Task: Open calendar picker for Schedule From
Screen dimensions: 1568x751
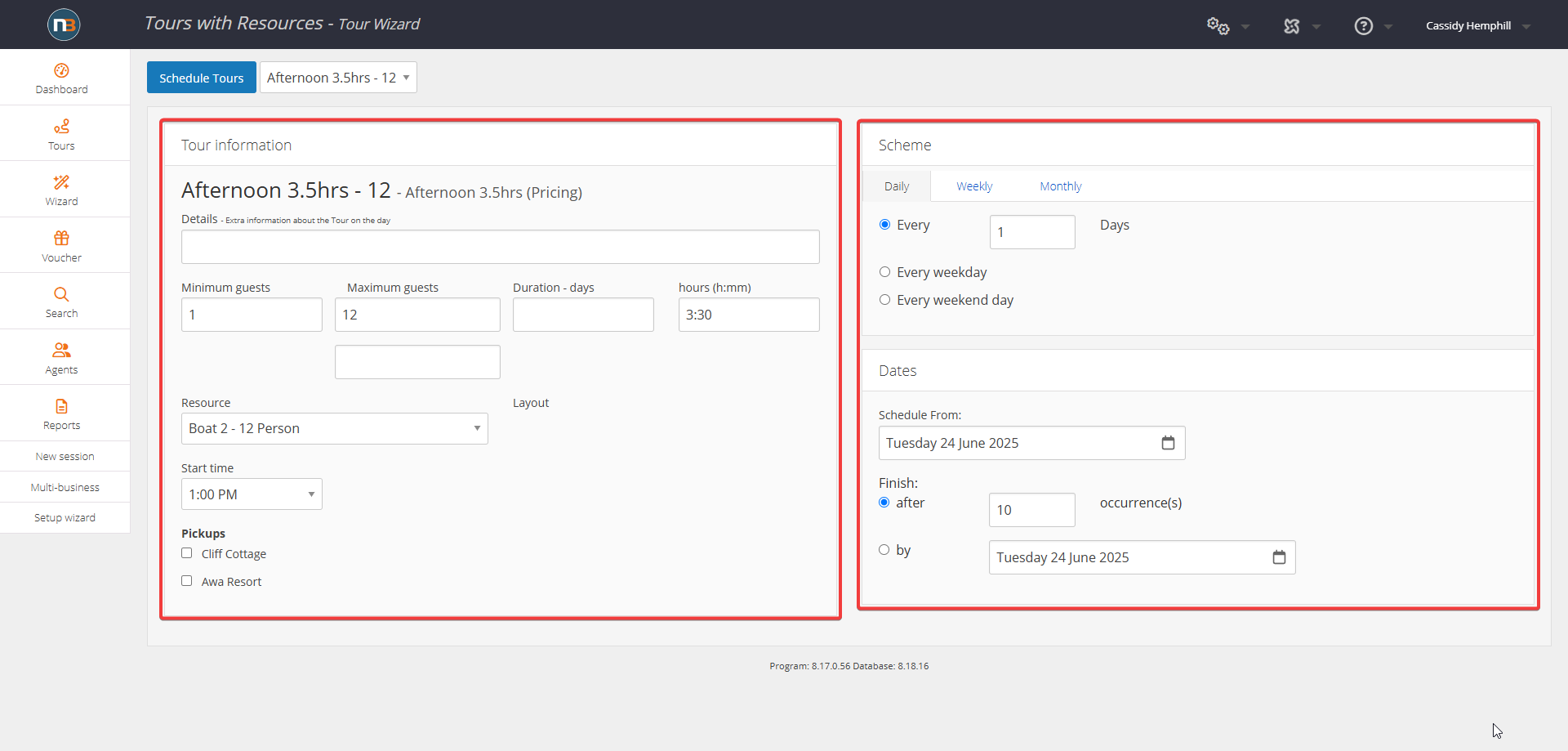Action: 1168,443
